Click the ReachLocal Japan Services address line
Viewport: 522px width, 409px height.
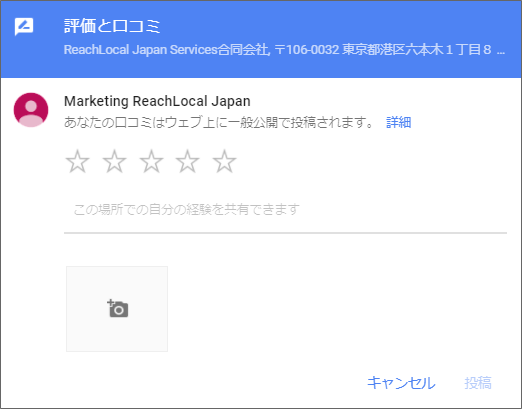point(284,50)
